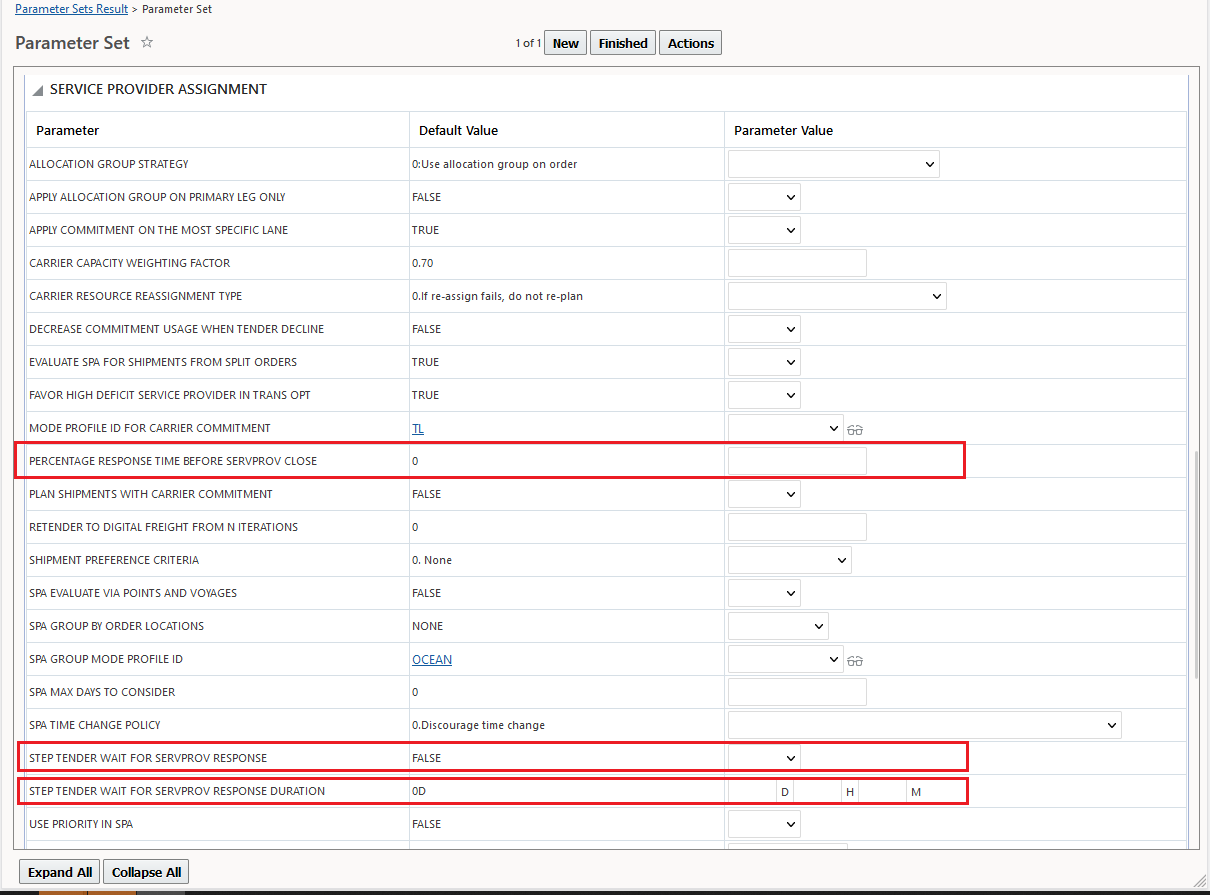Open Shipment Preference Criteria dropdown
1210x895 pixels.
coord(789,560)
